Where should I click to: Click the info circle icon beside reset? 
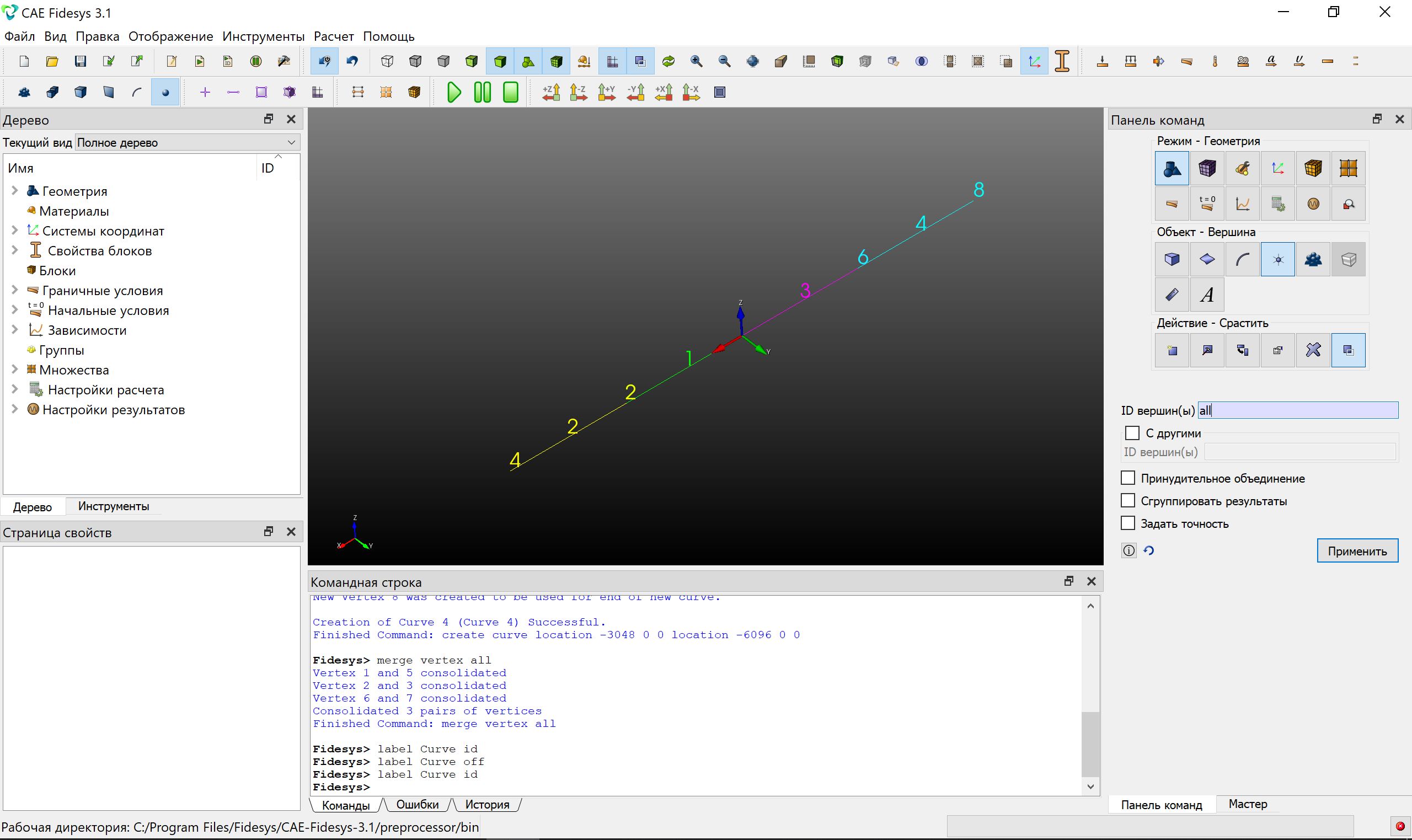(1128, 551)
